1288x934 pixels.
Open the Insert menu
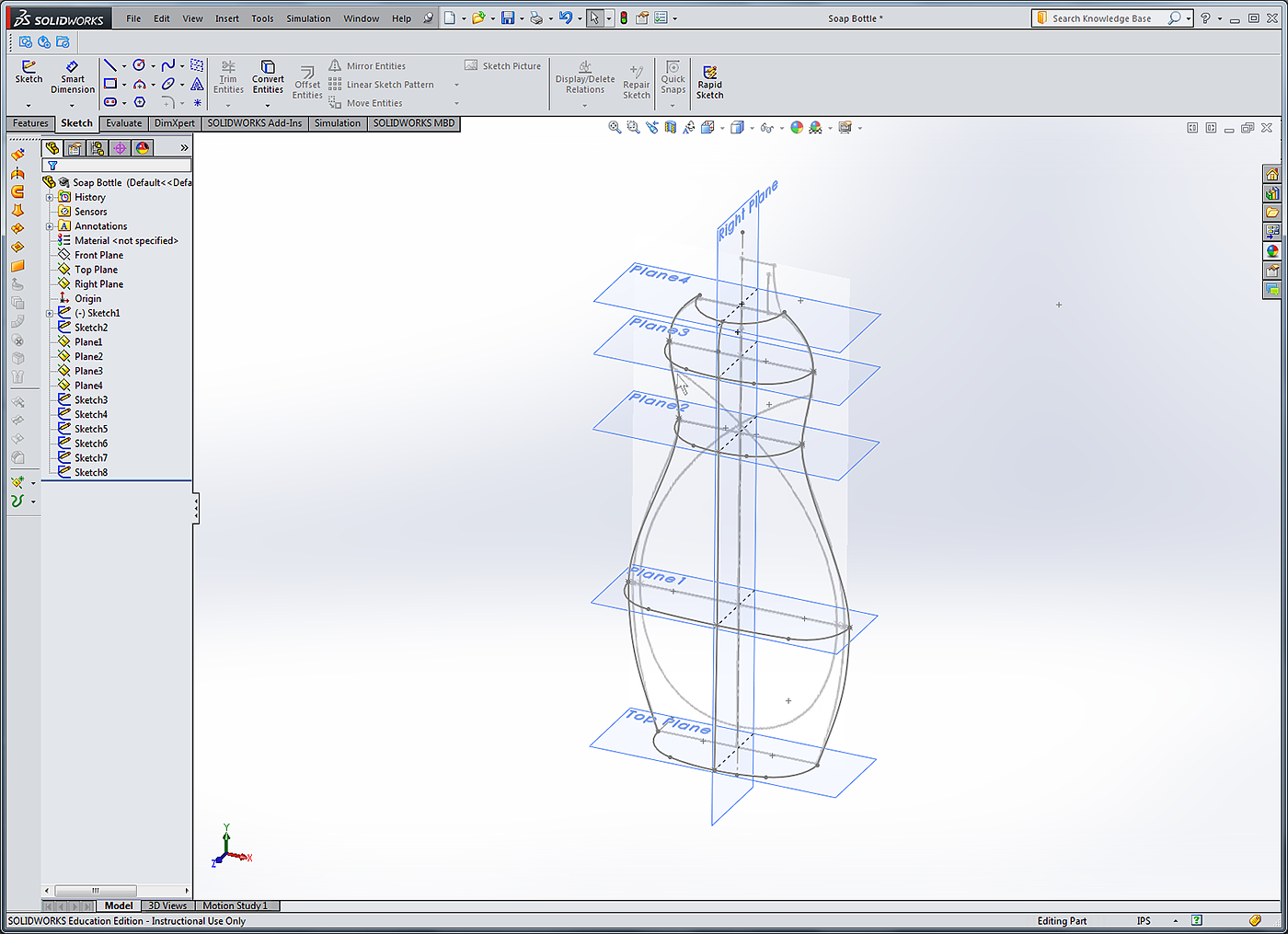coord(226,18)
